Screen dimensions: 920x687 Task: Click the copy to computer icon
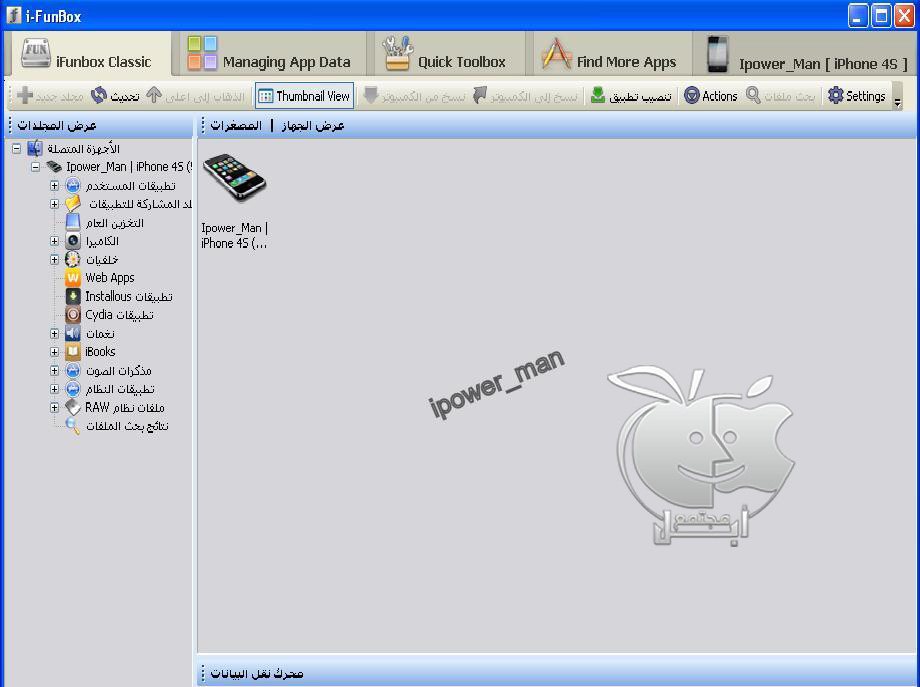tap(481, 95)
